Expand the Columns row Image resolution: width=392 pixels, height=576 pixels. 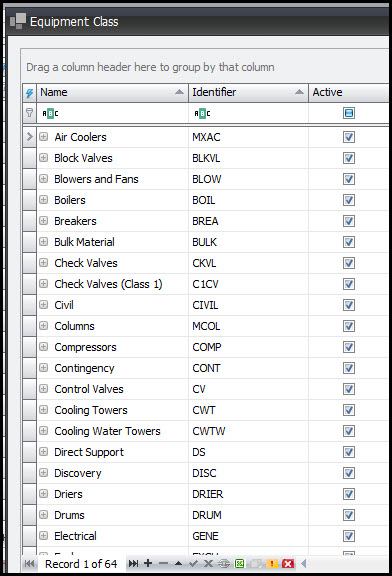click(43, 325)
